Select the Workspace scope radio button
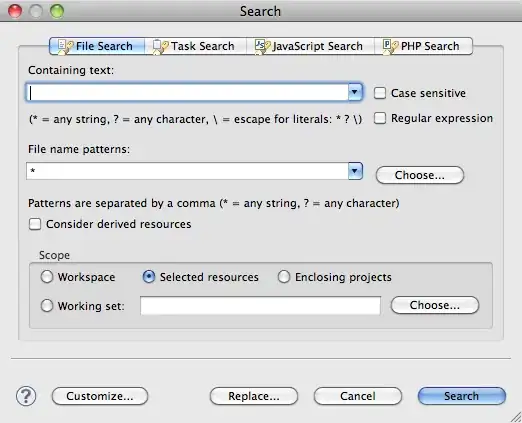This screenshot has height=423, width=522. click(47, 277)
